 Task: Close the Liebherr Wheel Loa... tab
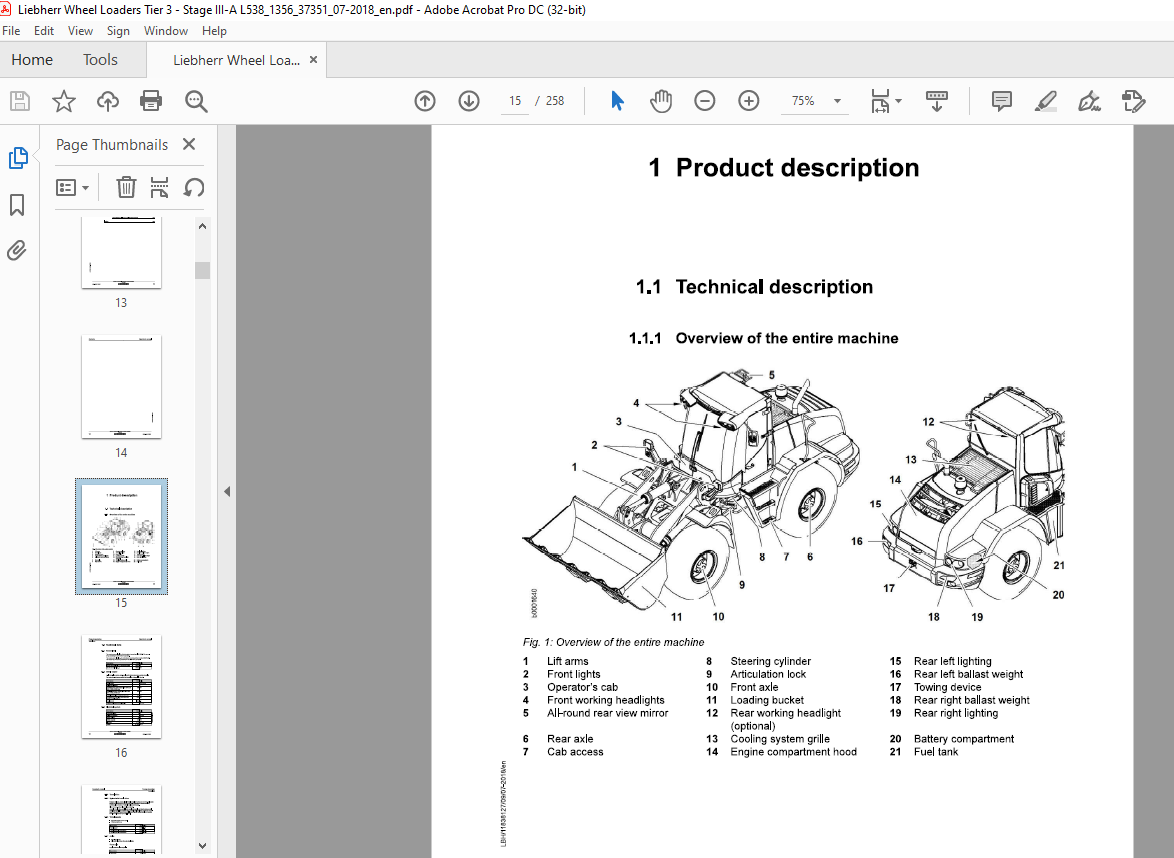[314, 60]
